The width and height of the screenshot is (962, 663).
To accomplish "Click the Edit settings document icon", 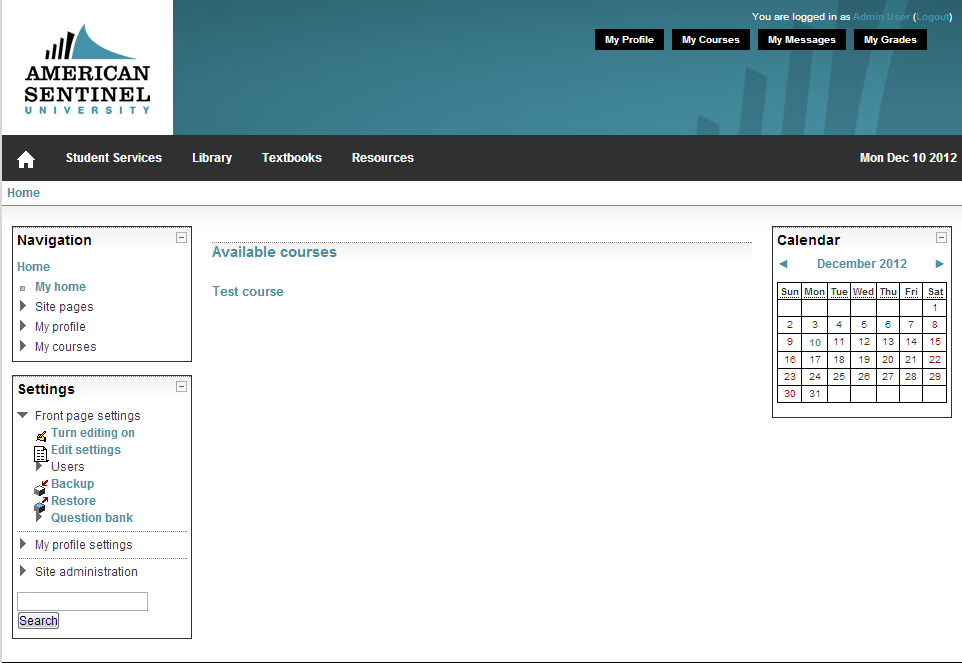I will (x=41, y=452).
